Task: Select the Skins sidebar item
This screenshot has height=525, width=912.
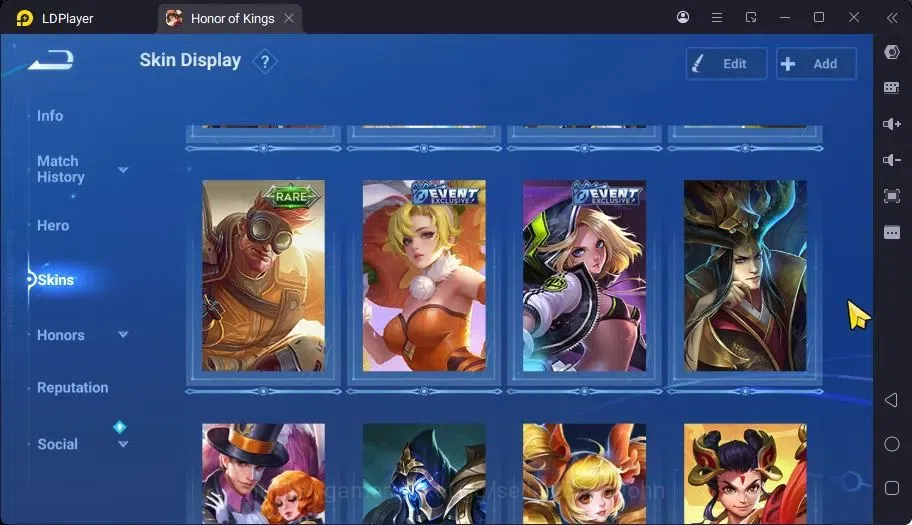Action: pyautogui.click(x=55, y=280)
